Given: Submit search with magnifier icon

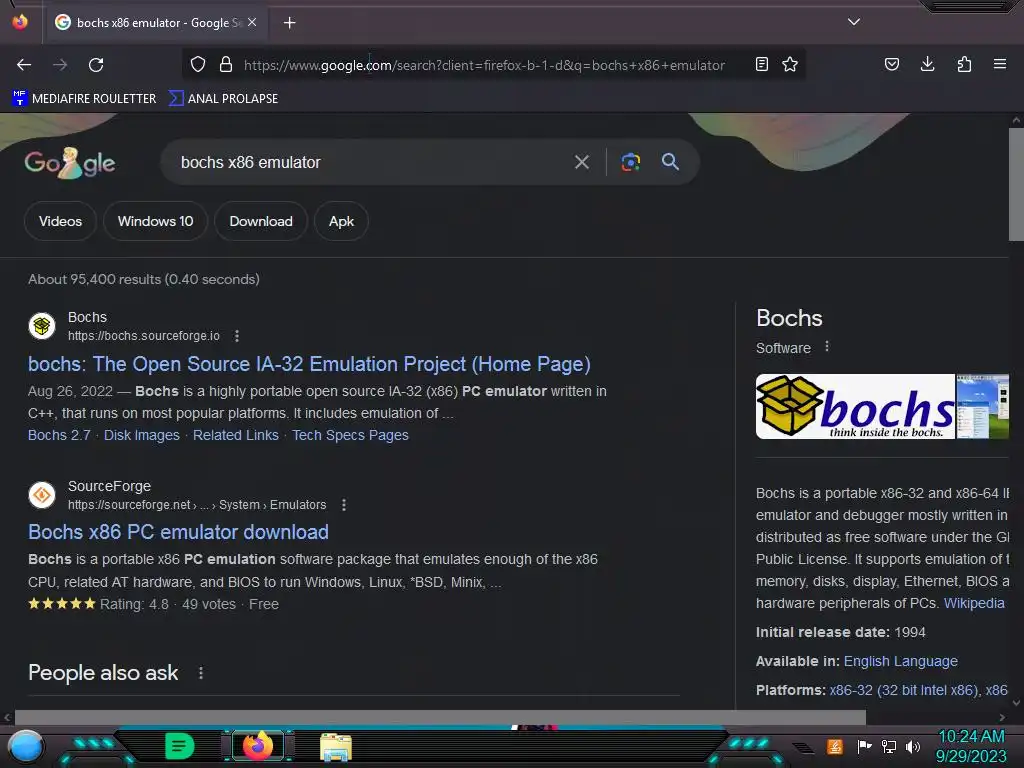Looking at the screenshot, I should coord(670,161).
